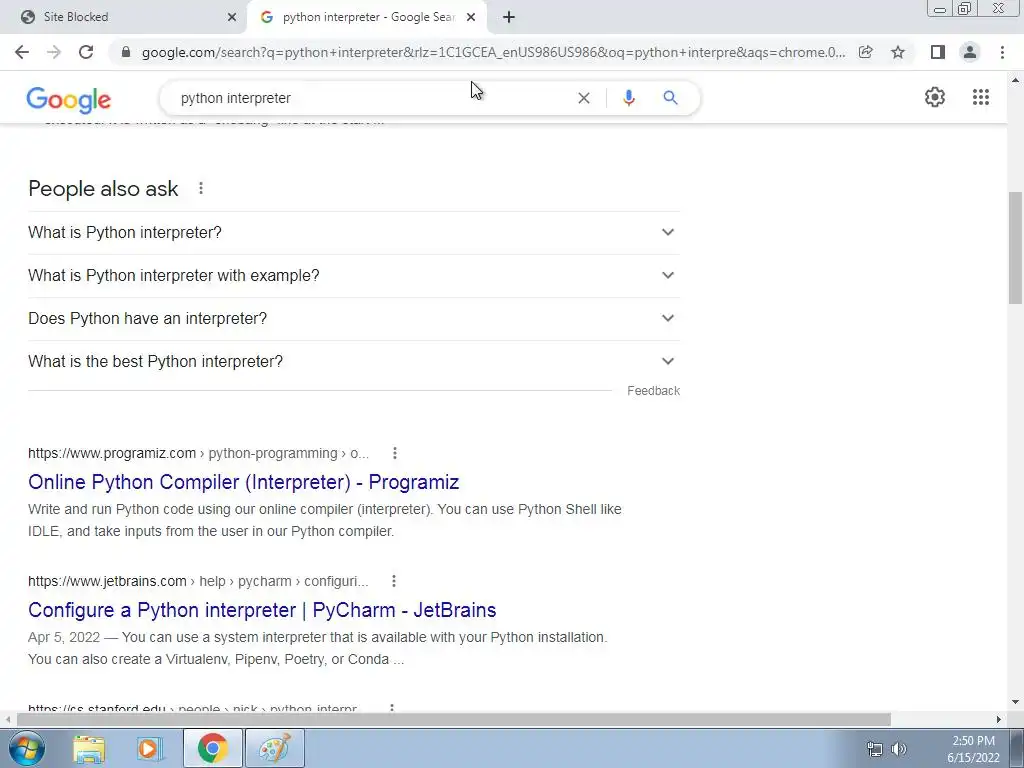Click the Chrome taskbar icon
The image size is (1024, 768).
coord(212,748)
